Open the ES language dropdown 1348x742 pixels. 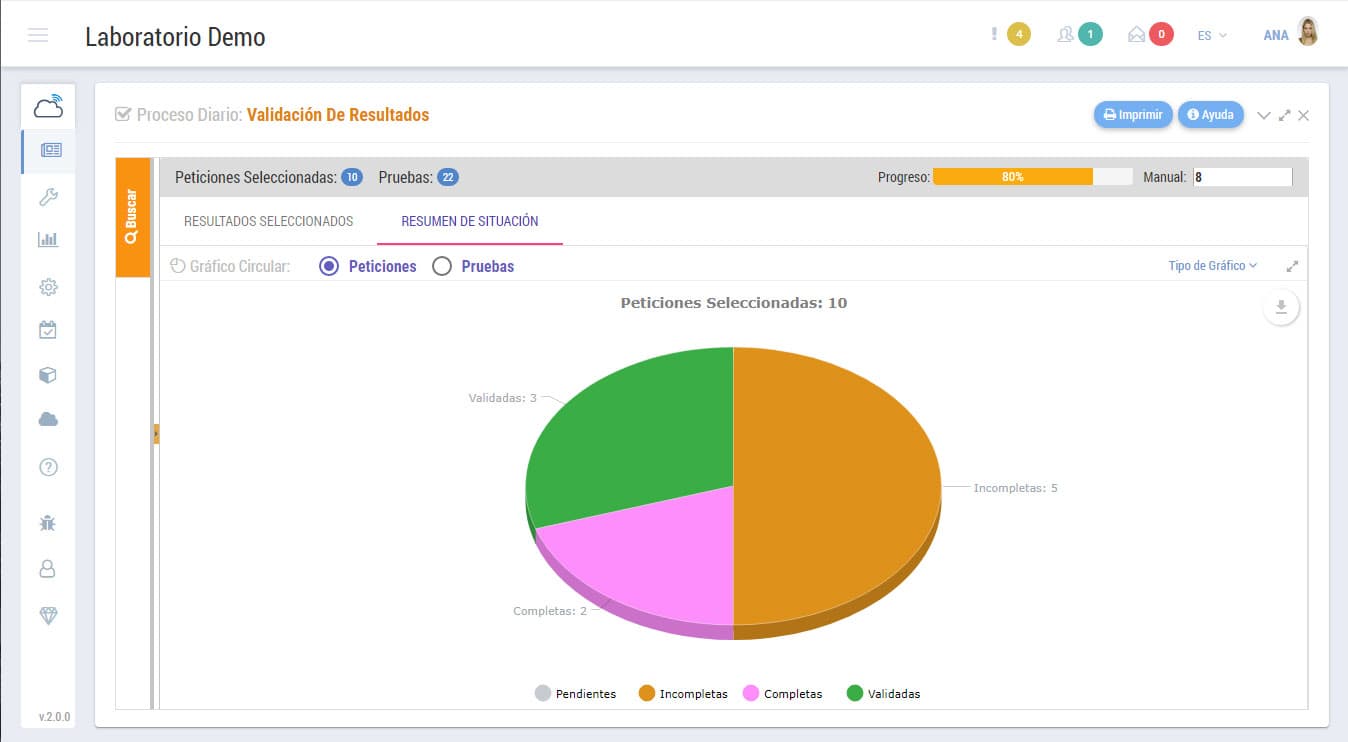(x=1211, y=36)
